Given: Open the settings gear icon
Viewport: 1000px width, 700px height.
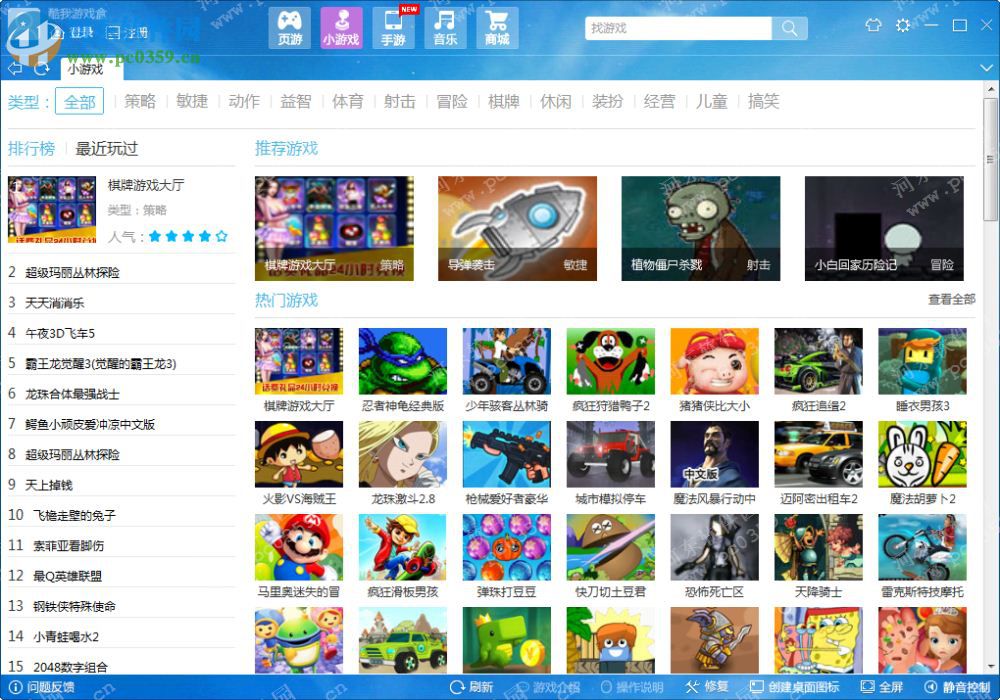Looking at the screenshot, I should click(x=903, y=26).
